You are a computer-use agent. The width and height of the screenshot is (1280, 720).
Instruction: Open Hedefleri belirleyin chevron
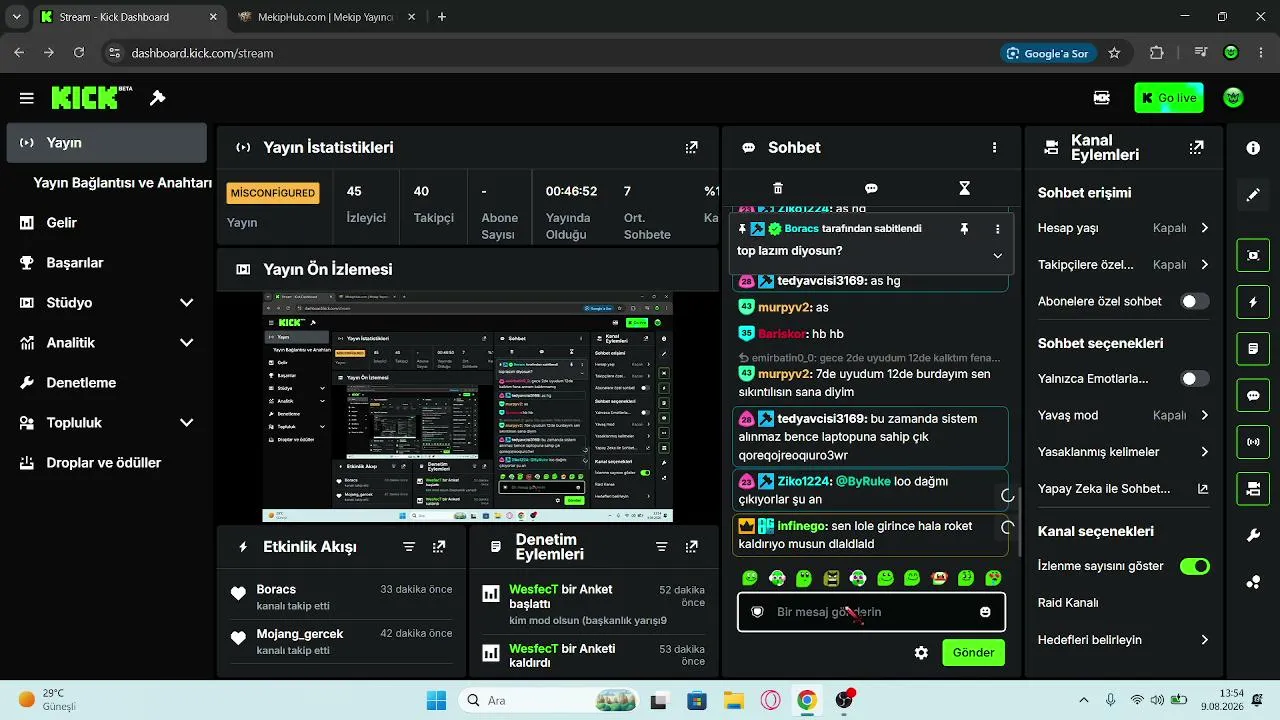click(1205, 640)
